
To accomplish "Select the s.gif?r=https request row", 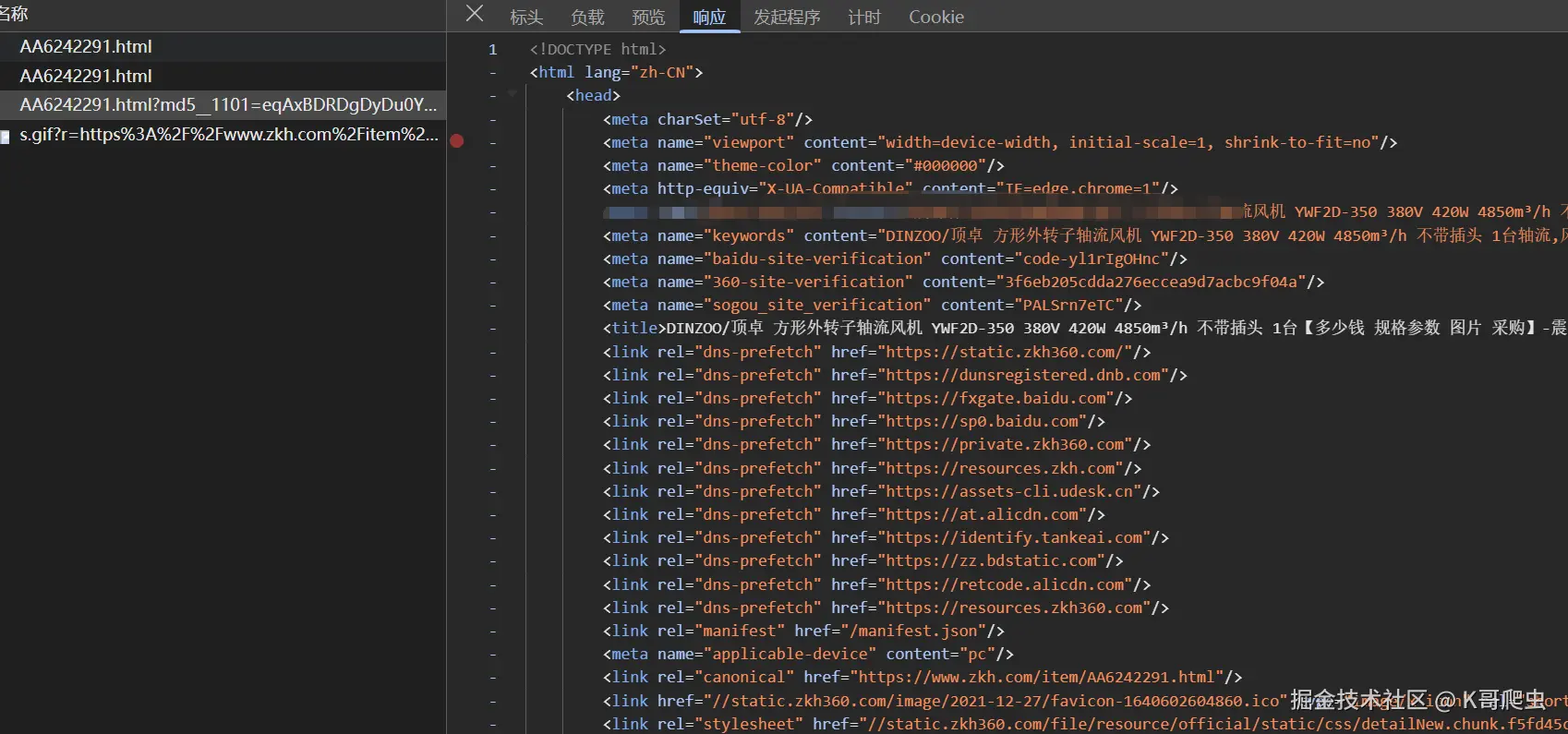I will point(228,135).
